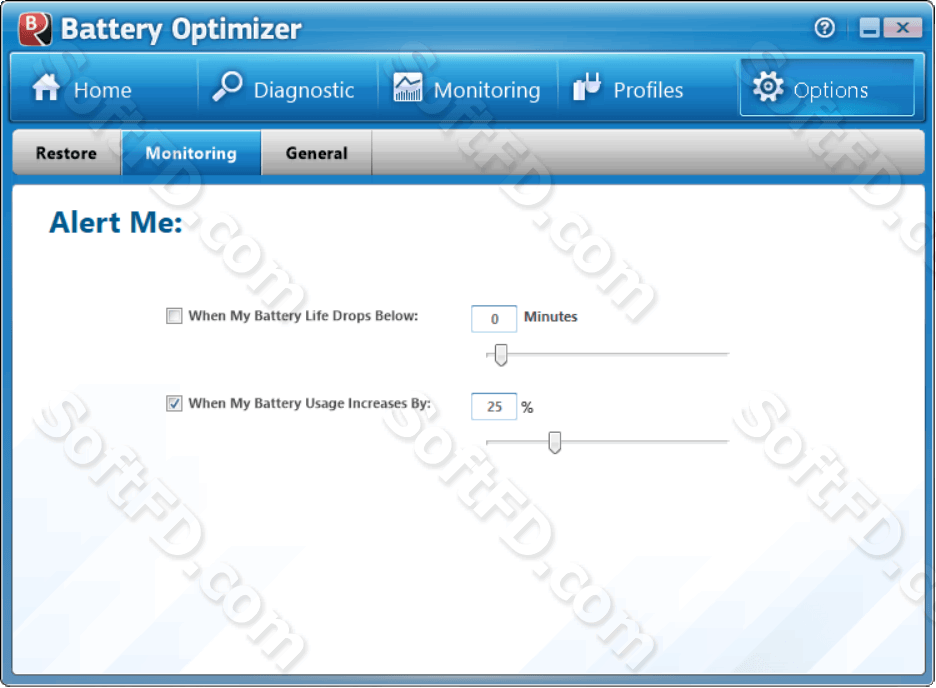Click the Battery Optimizer app logo
936x688 pixels.
coord(35,29)
